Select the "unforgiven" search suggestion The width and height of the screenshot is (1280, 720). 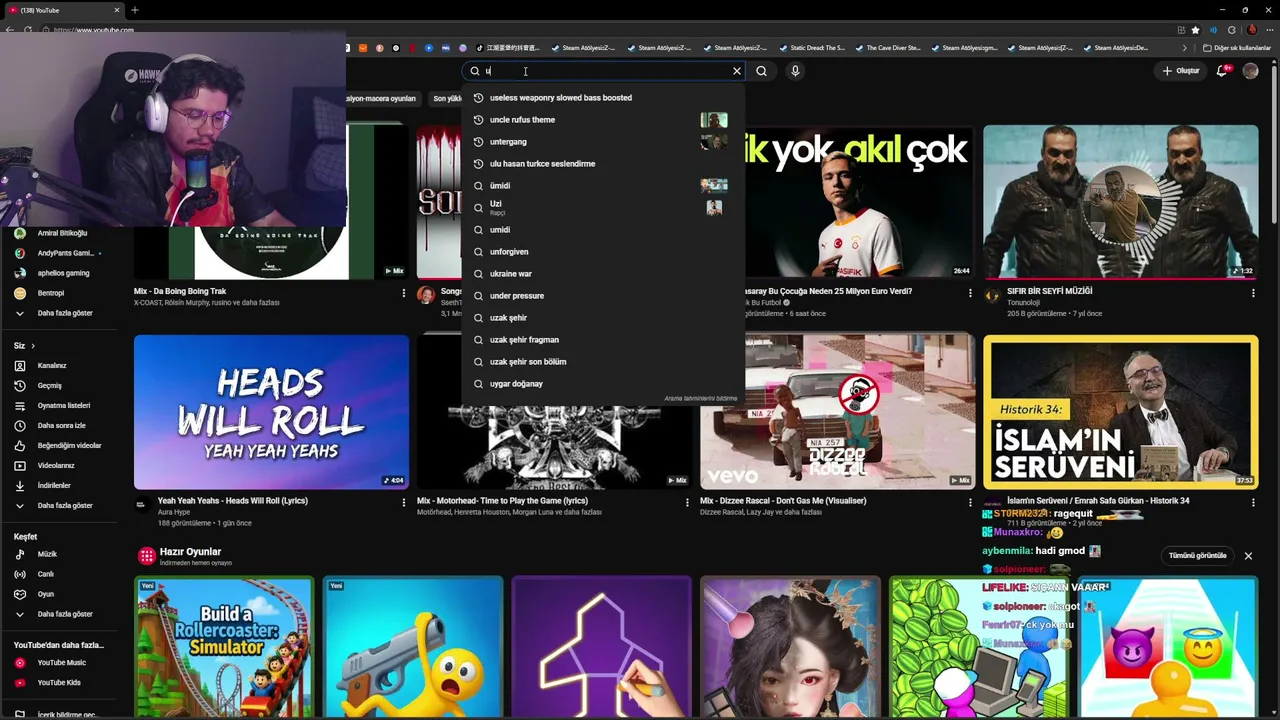point(603,252)
